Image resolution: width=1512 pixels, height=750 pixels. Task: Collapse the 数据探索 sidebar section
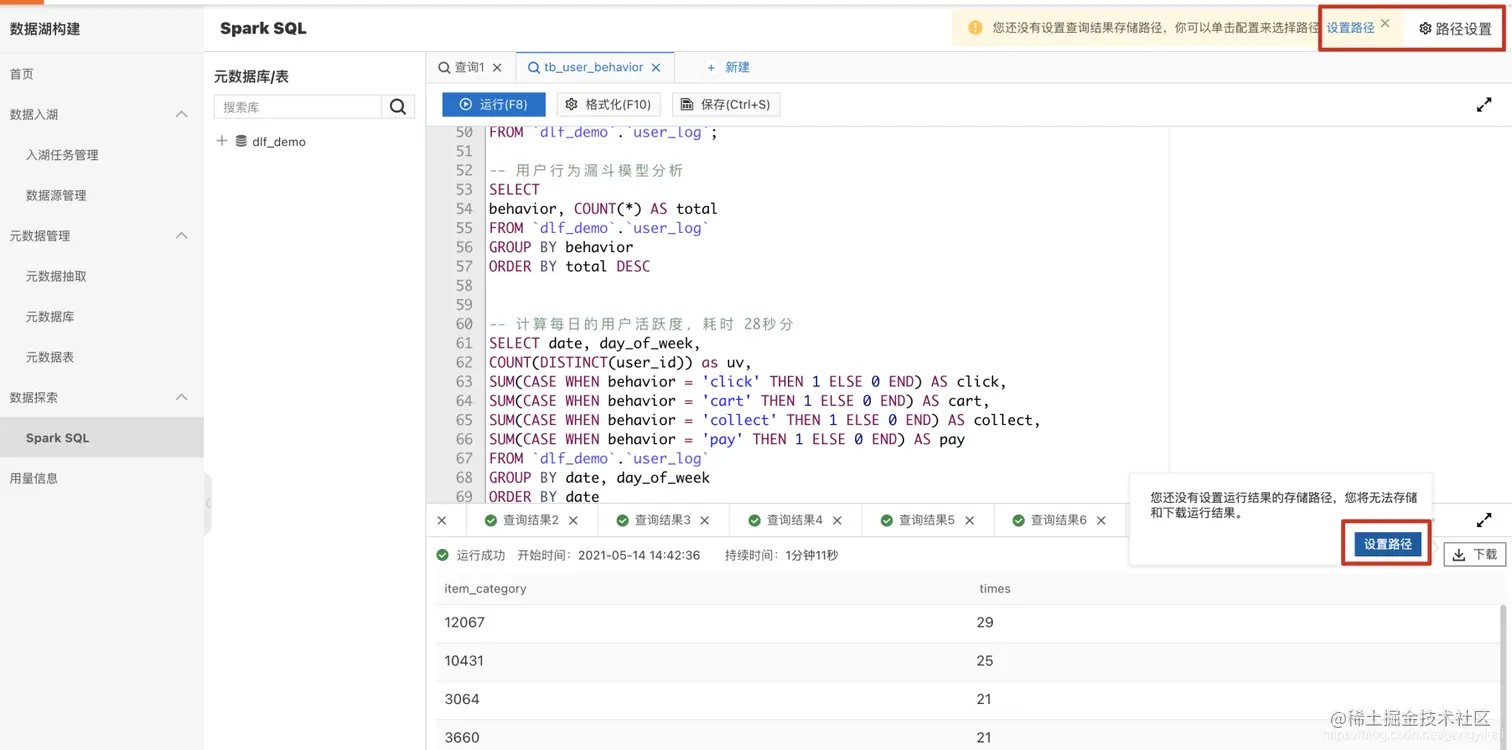pos(182,397)
